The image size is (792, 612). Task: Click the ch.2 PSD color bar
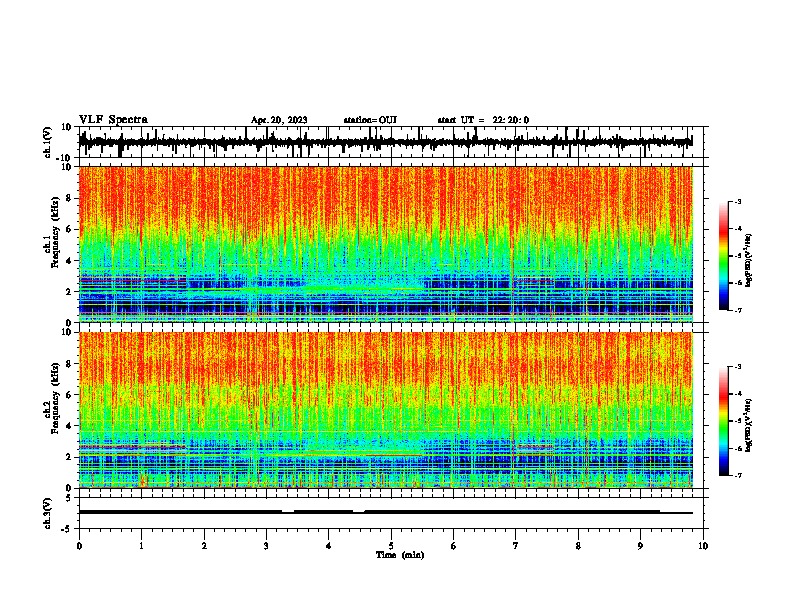tap(724, 421)
